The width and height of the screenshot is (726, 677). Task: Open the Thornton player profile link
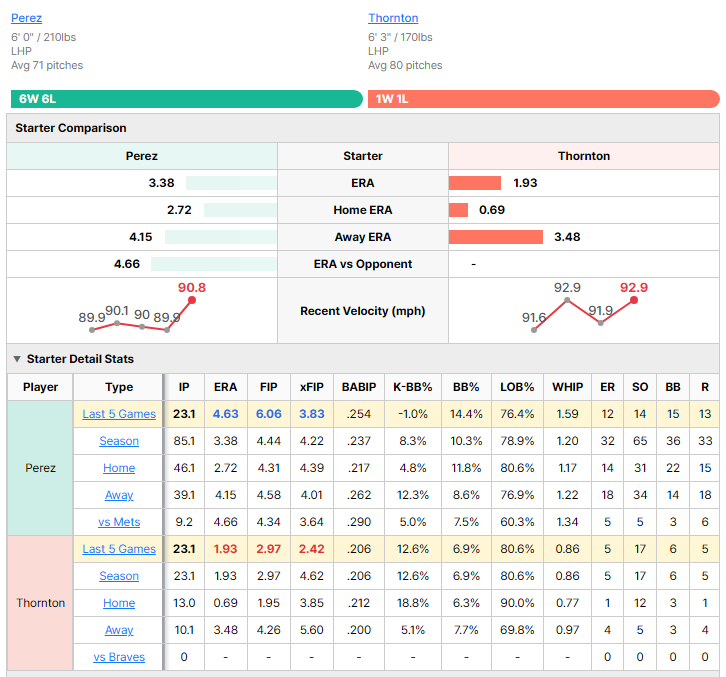[x=393, y=18]
